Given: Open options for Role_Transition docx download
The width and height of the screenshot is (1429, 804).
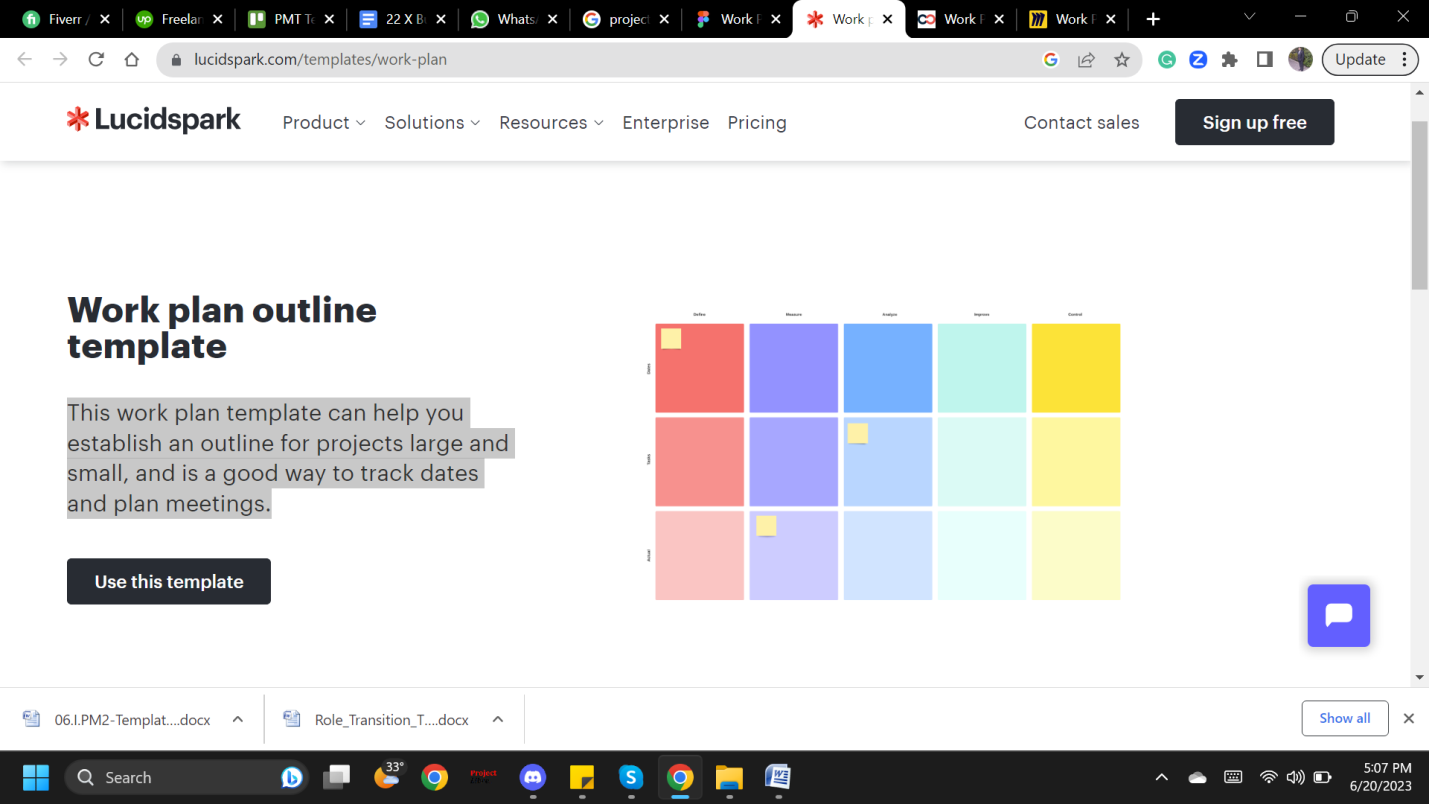Looking at the screenshot, I should [x=498, y=719].
